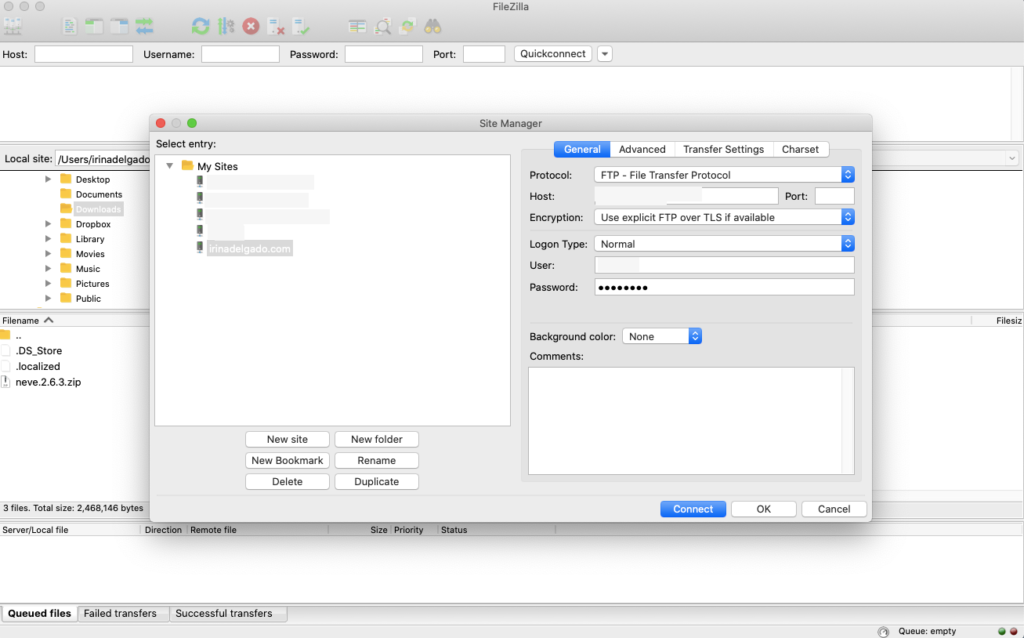Click the New Bookmark button

(x=287, y=460)
